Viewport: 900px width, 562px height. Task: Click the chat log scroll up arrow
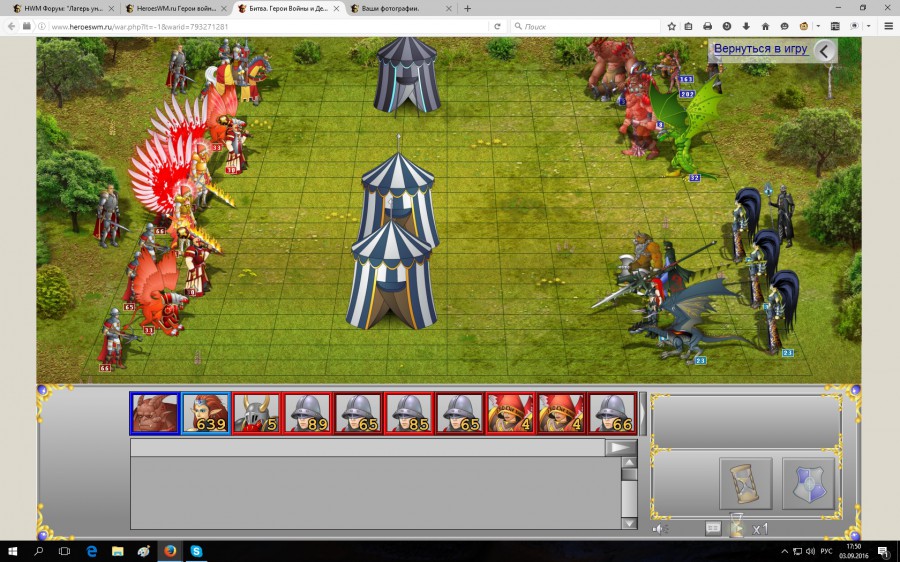[629, 463]
